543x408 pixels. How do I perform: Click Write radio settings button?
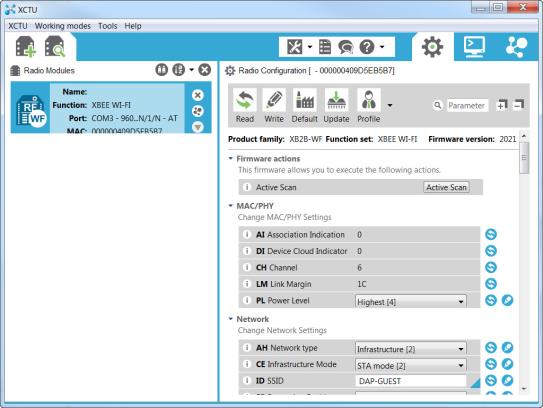tap(274, 106)
